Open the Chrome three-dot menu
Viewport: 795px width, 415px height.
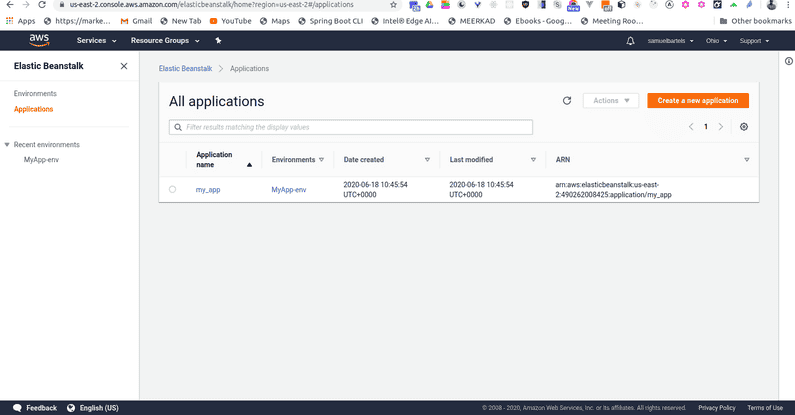(788, 5)
